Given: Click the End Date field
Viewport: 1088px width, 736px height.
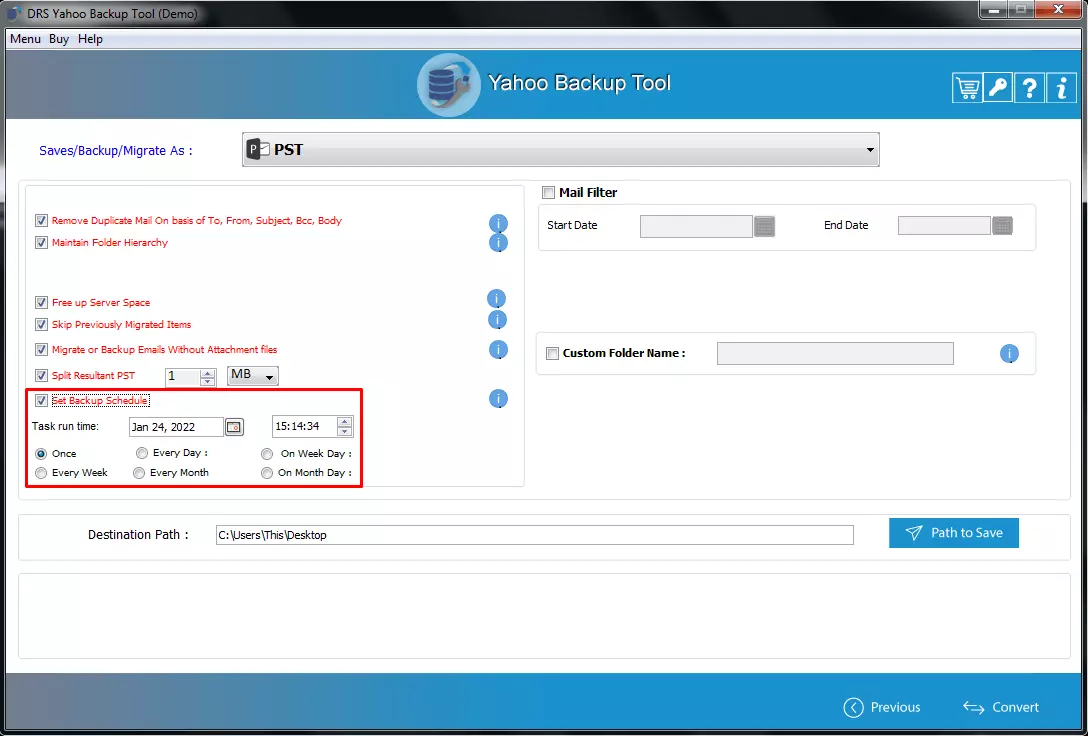Looking at the screenshot, I should click(944, 225).
